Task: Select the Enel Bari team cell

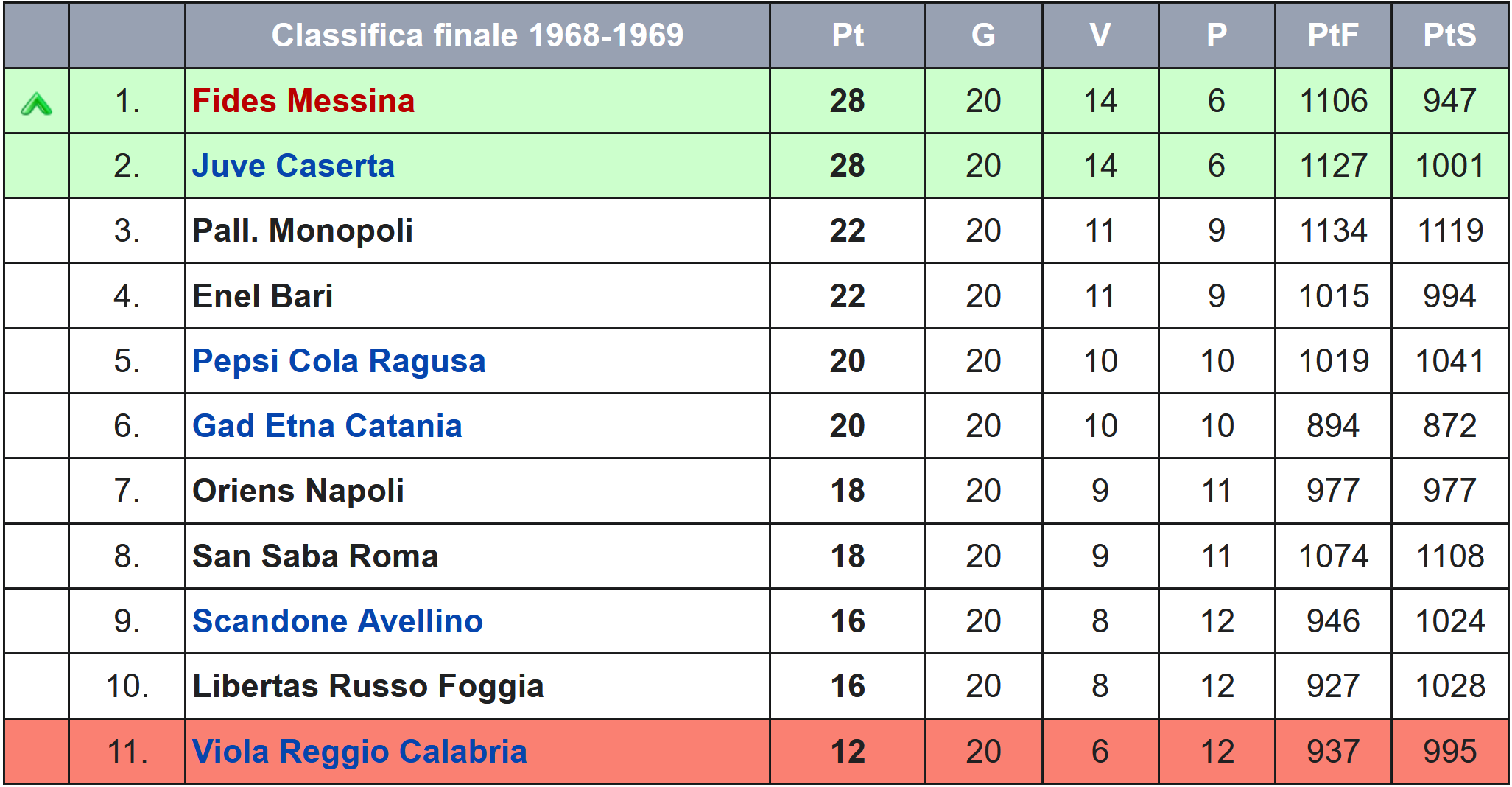Action: tap(477, 295)
